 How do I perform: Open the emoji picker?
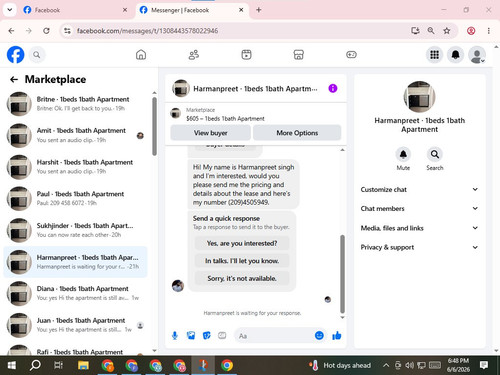pos(319,335)
